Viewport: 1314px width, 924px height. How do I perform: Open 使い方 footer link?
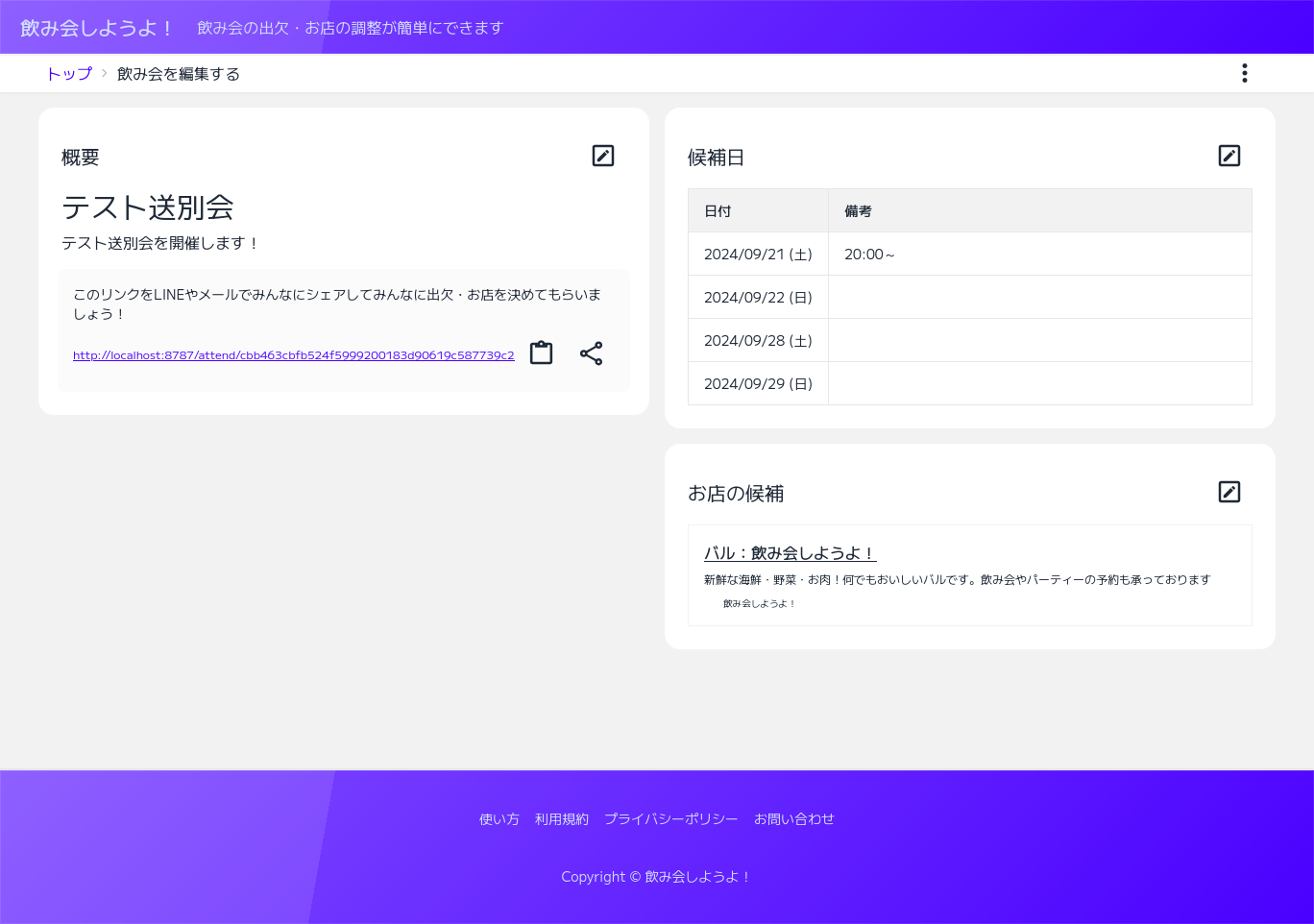[x=499, y=819]
